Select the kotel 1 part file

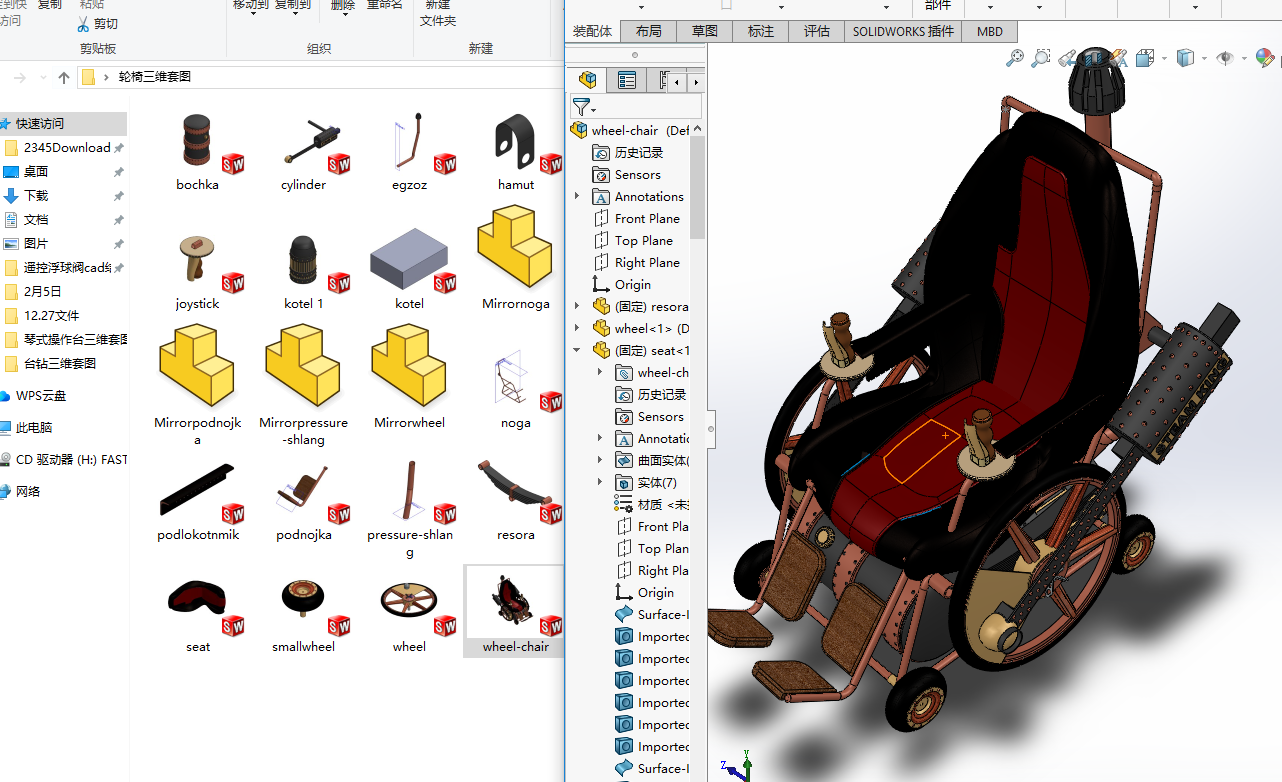[304, 271]
